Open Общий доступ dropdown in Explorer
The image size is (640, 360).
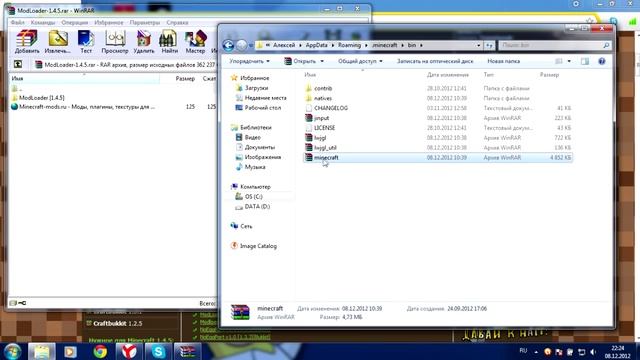[x=360, y=61]
